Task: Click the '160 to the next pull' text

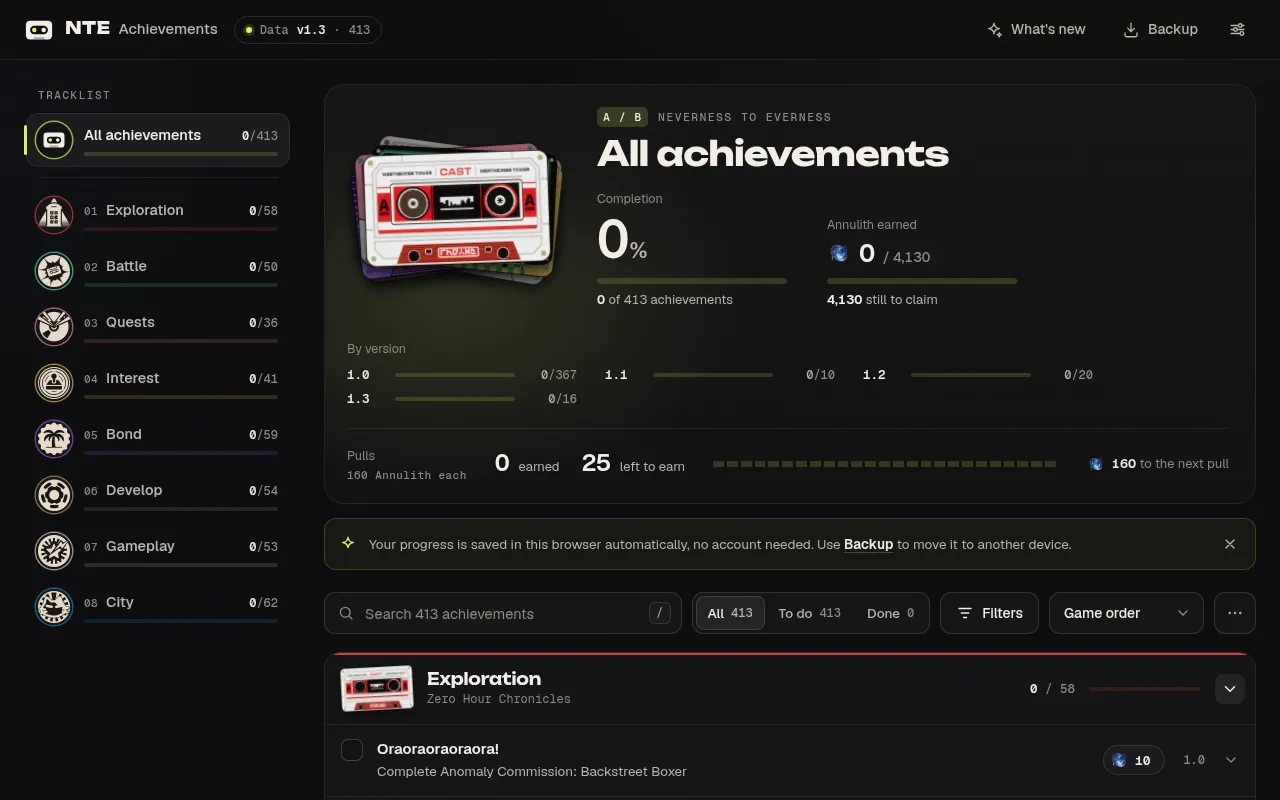Action: pyautogui.click(x=1170, y=464)
